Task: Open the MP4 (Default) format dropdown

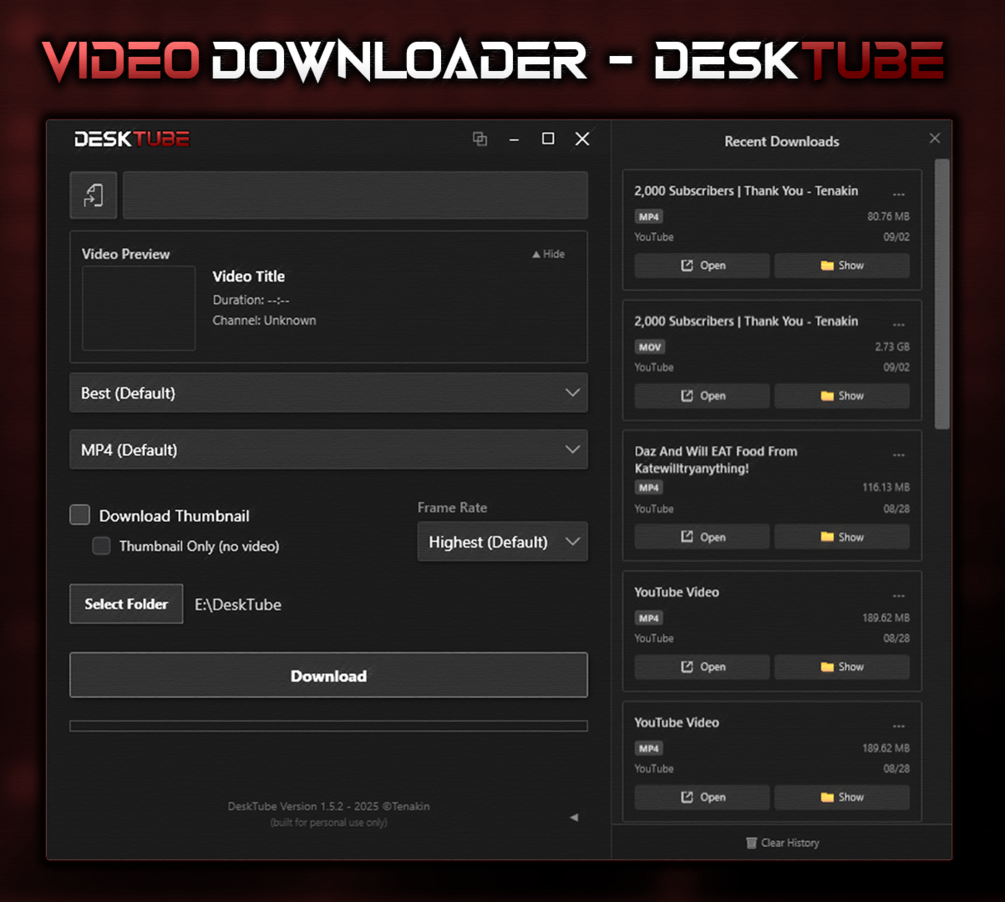Action: [x=329, y=449]
